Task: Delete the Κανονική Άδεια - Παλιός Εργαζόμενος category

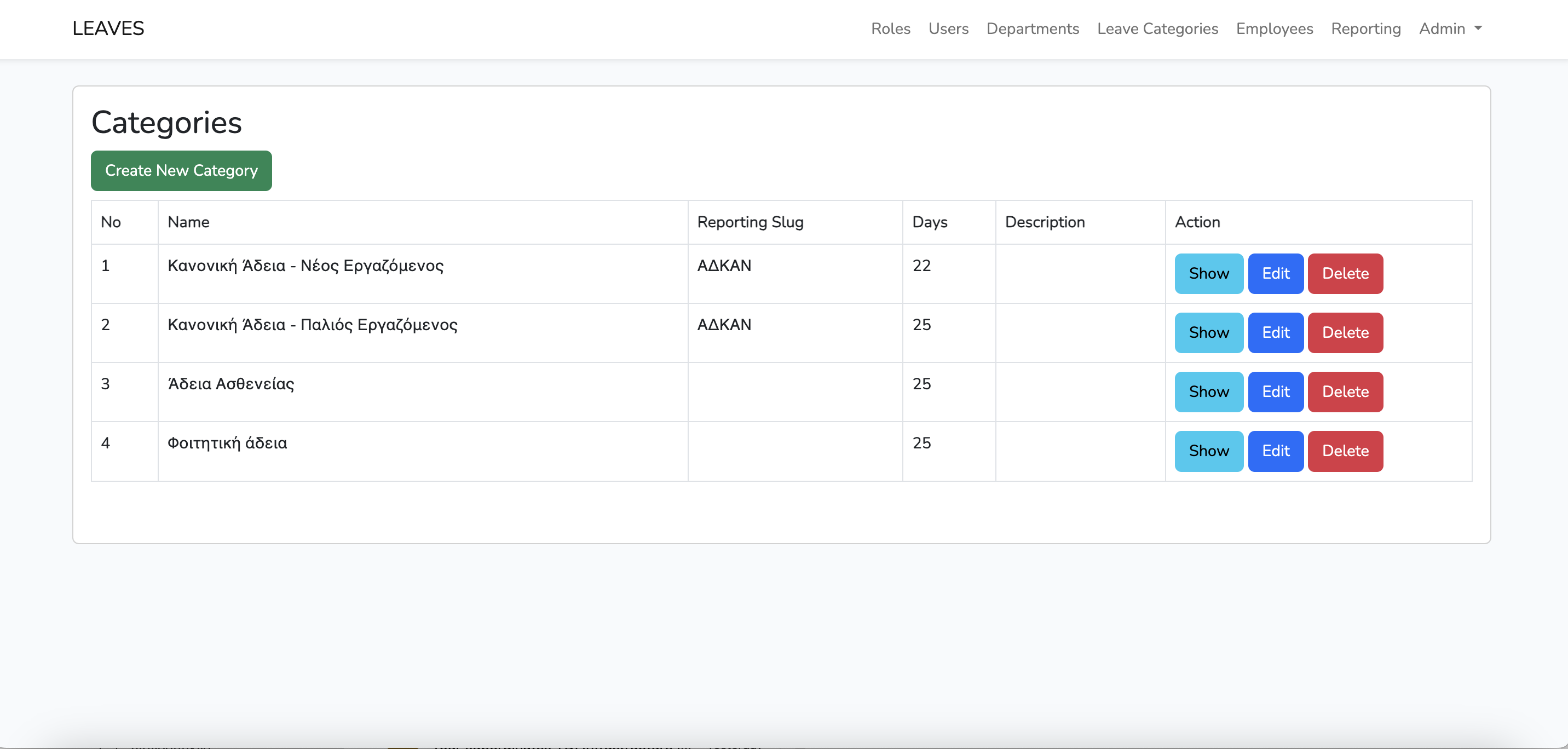Action: (1345, 332)
